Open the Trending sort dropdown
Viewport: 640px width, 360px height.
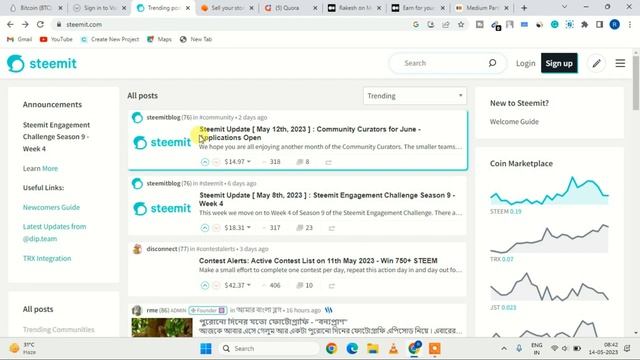(x=415, y=96)
